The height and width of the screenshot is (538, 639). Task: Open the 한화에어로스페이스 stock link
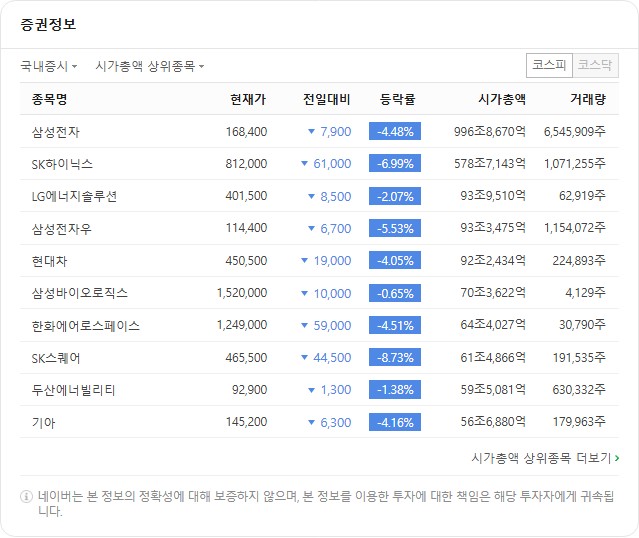[86, 326]
